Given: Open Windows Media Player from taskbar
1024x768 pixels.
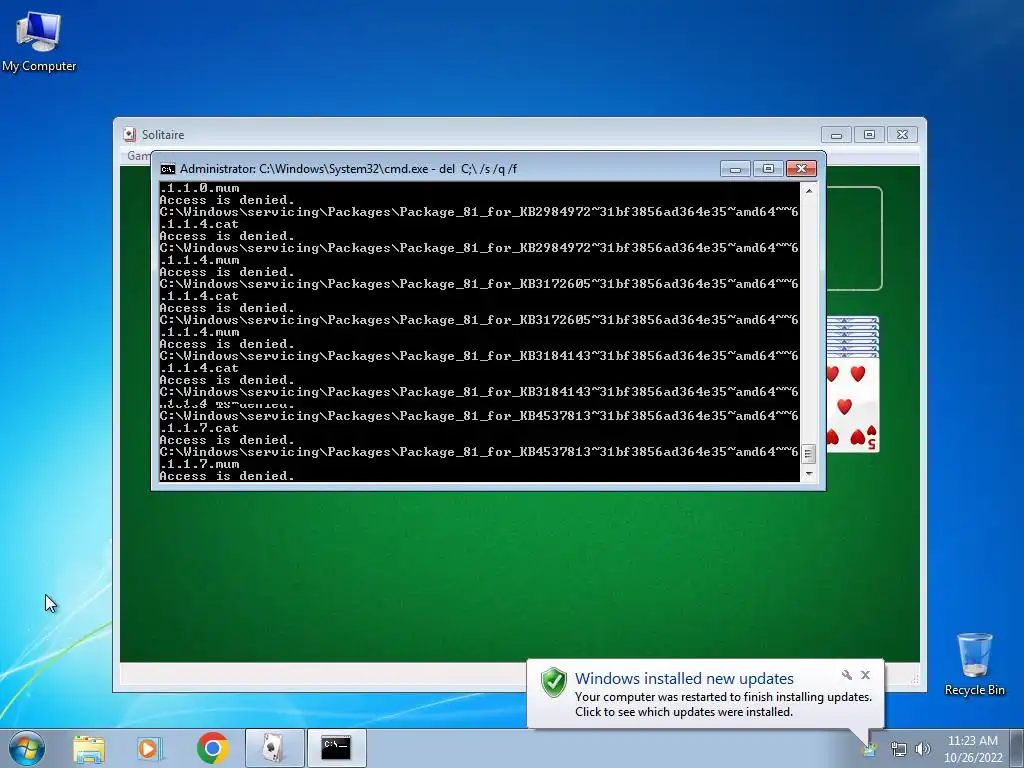Looking at the screenshot, I should (x=150, y=748).
